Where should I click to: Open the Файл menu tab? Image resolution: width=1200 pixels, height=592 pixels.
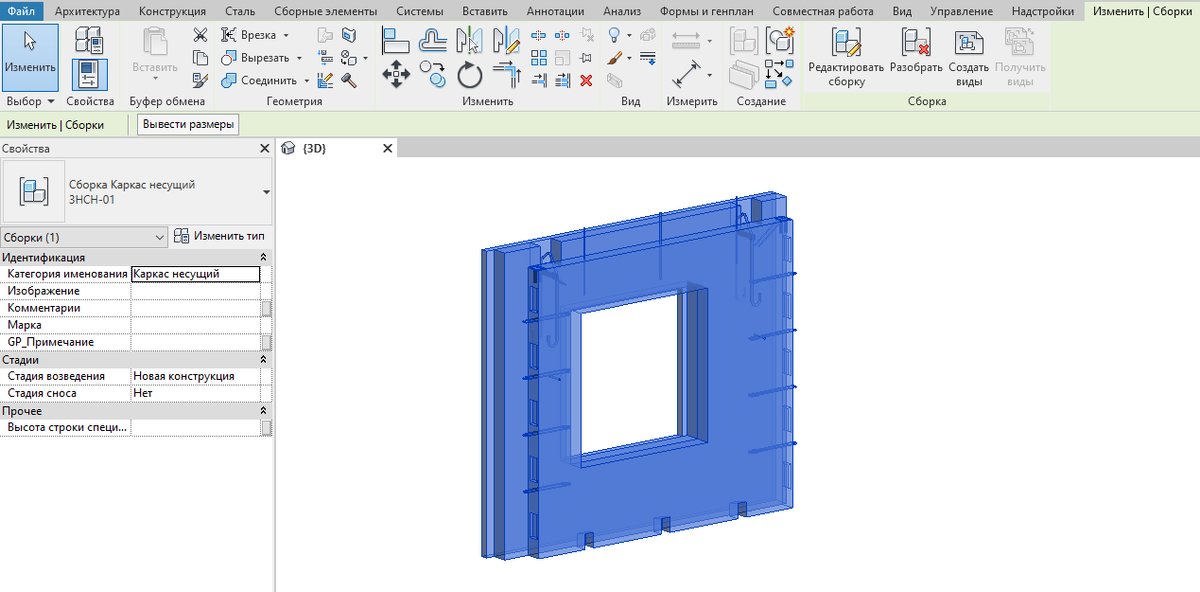22,11
